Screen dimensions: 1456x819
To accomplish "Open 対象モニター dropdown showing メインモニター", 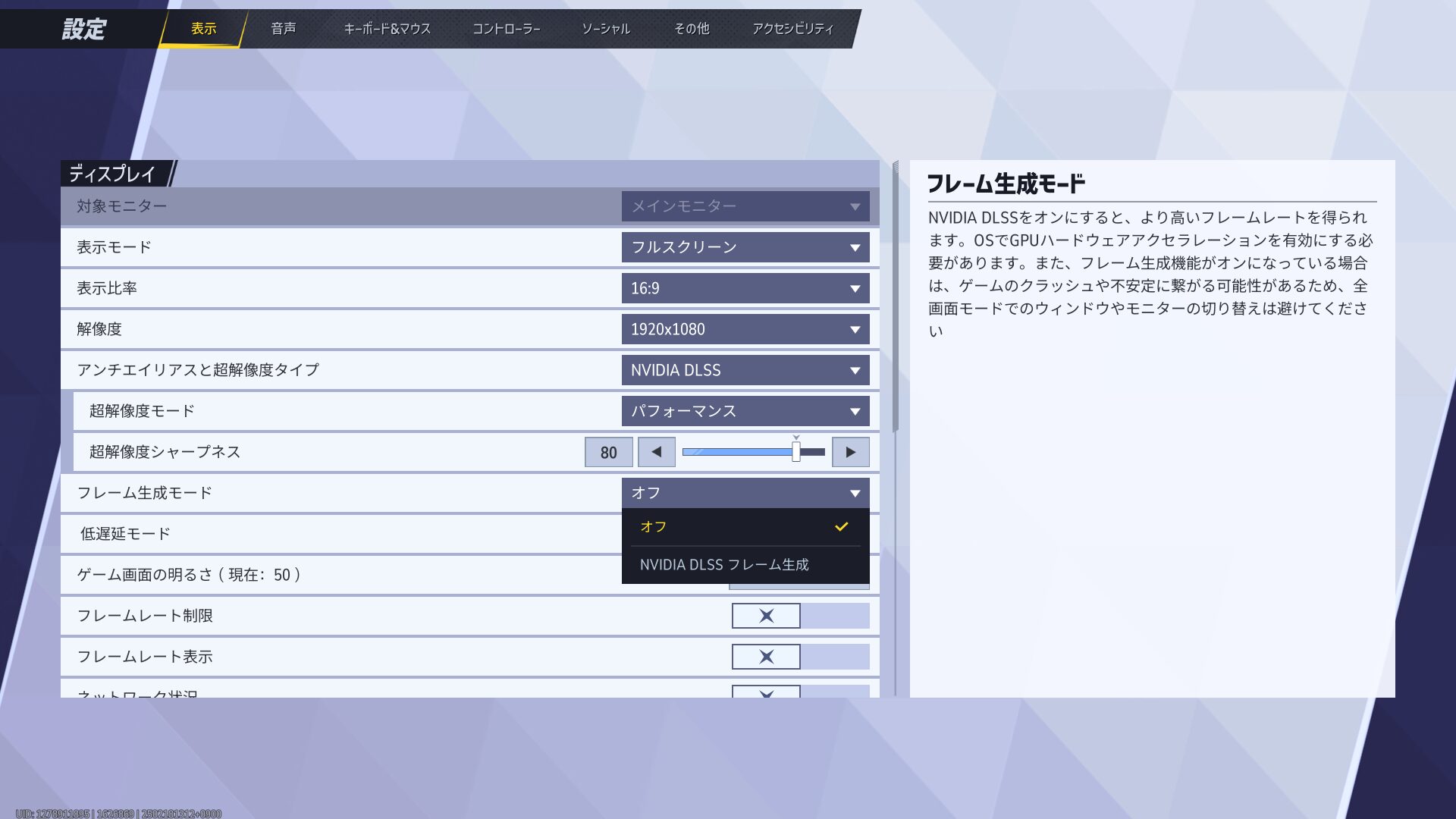I will [745, 206].
